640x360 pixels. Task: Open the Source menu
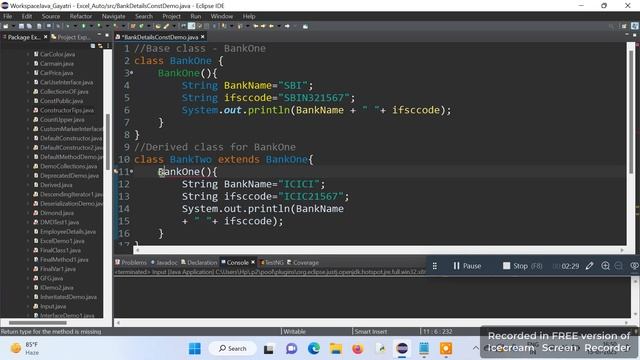click(51, 16)
